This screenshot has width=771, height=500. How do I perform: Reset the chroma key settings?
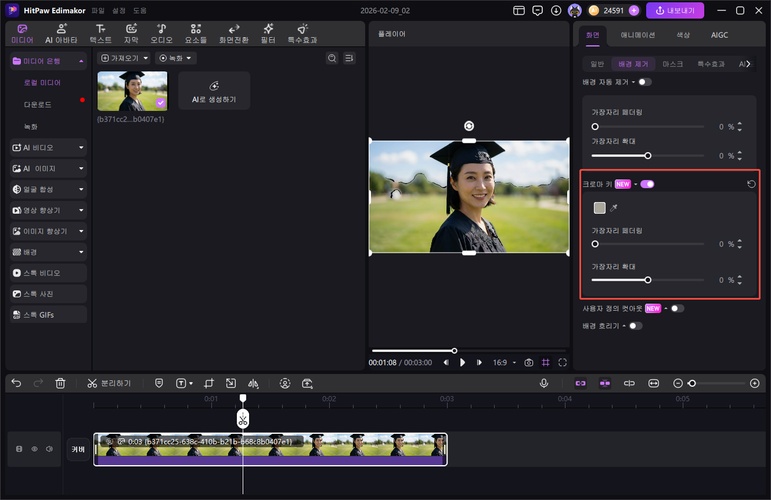tap(751, 184)
